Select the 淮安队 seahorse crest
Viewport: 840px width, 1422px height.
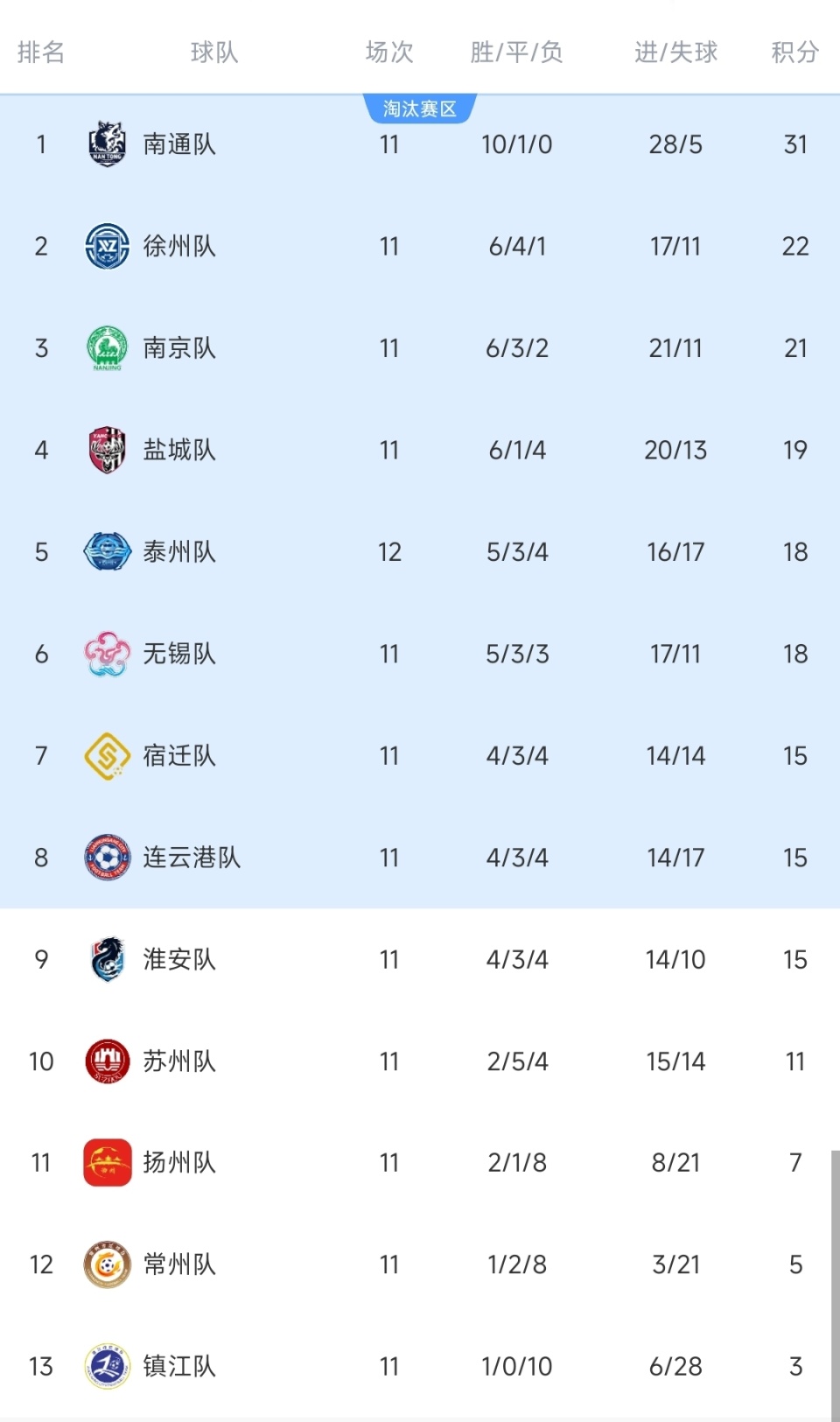[107, 959]
